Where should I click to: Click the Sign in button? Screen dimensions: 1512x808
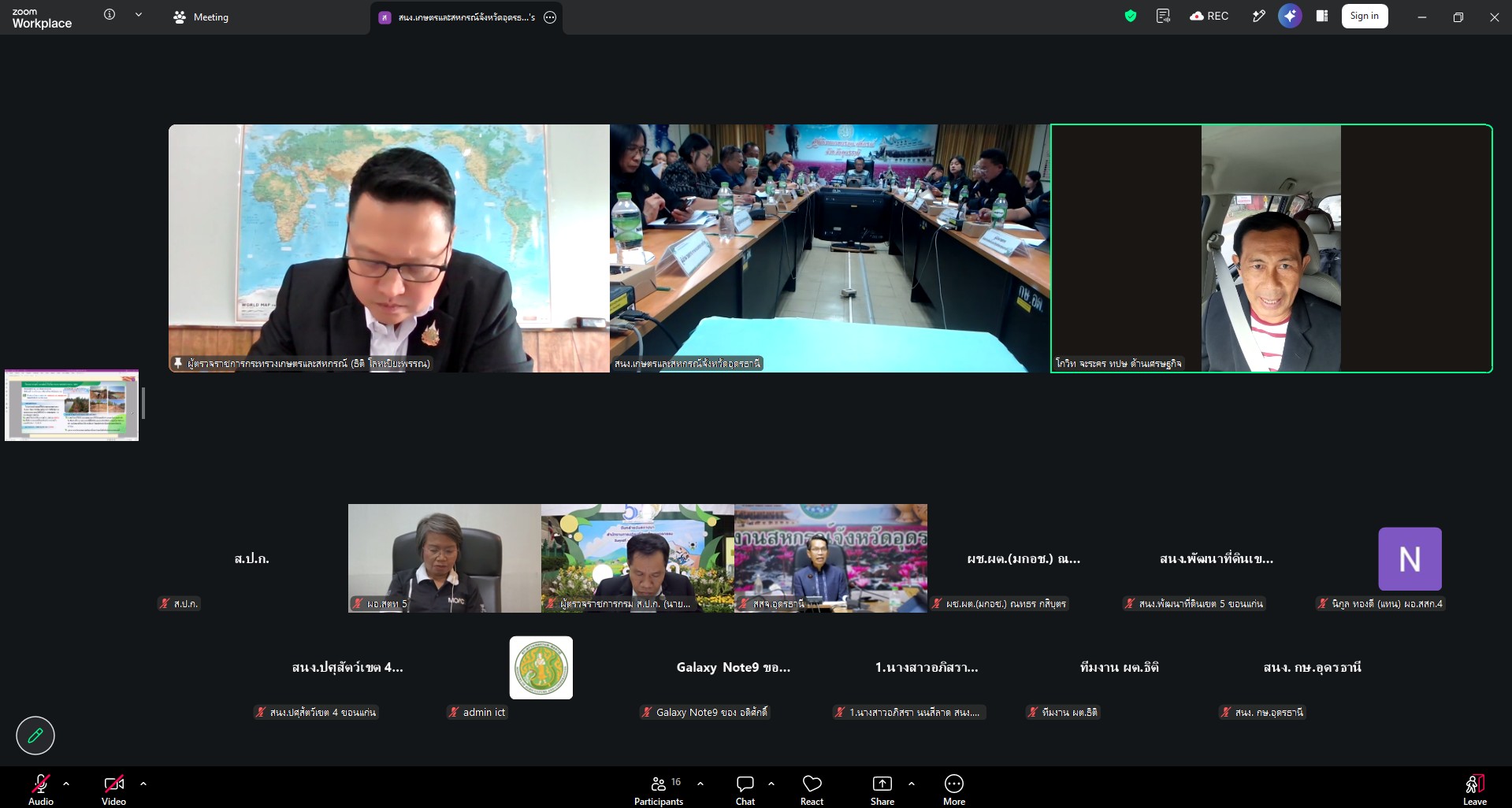(1365, 16)
